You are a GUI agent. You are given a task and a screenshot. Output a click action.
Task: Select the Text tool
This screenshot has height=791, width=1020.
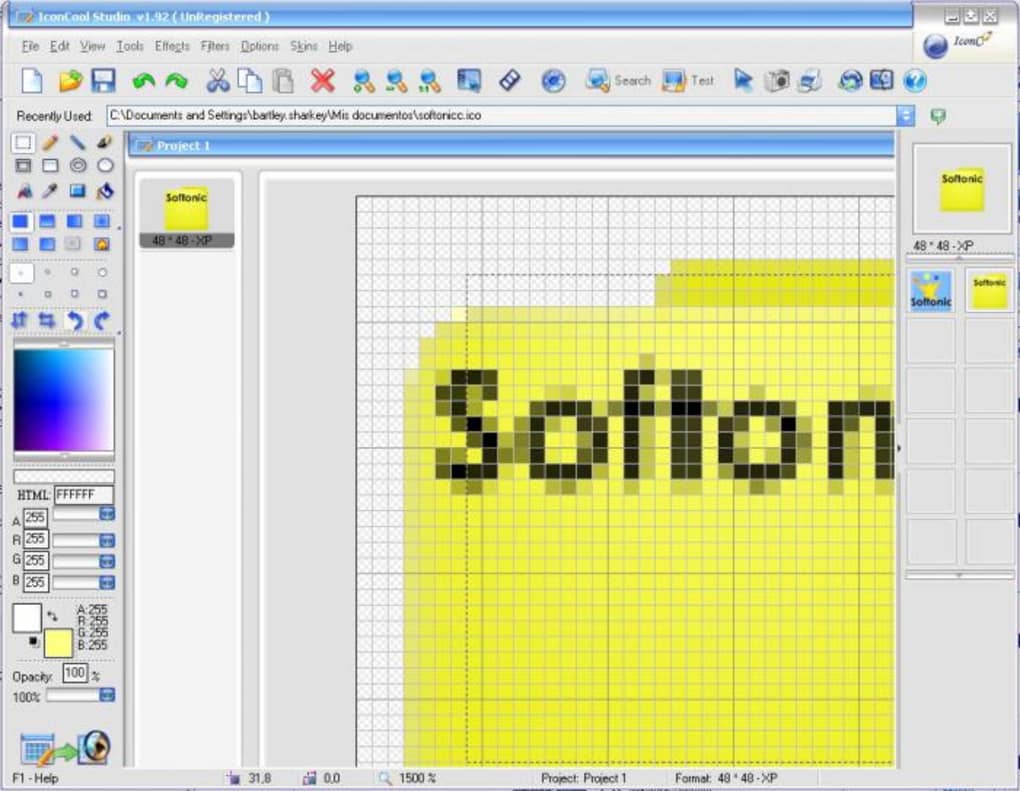pyautogui.click(x=24, y=190)
